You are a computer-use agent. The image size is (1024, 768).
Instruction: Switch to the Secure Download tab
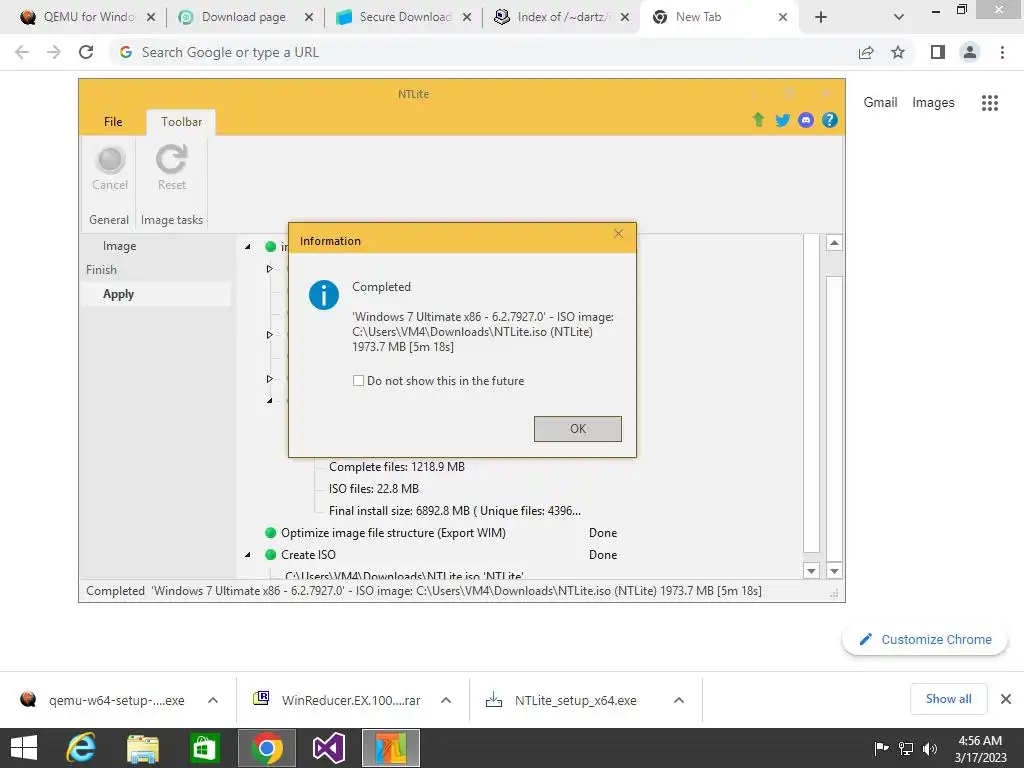coord(404,17)
